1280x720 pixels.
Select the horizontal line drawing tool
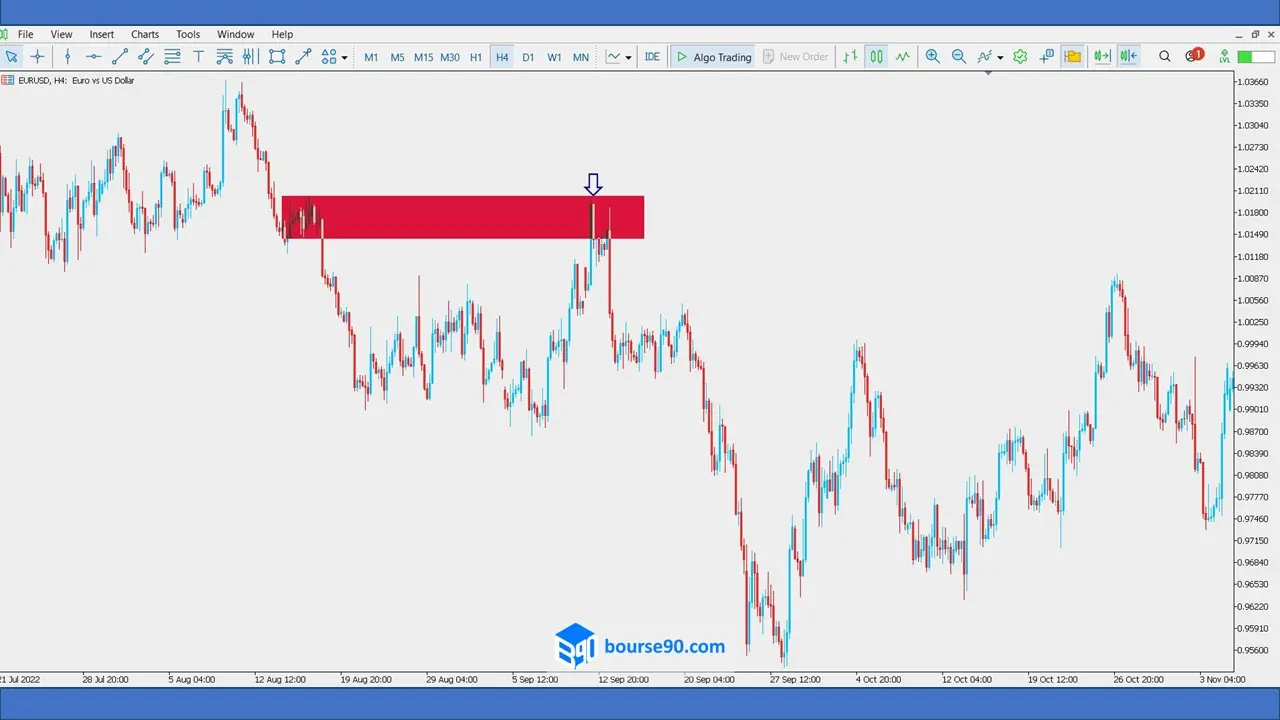(94, 57)
